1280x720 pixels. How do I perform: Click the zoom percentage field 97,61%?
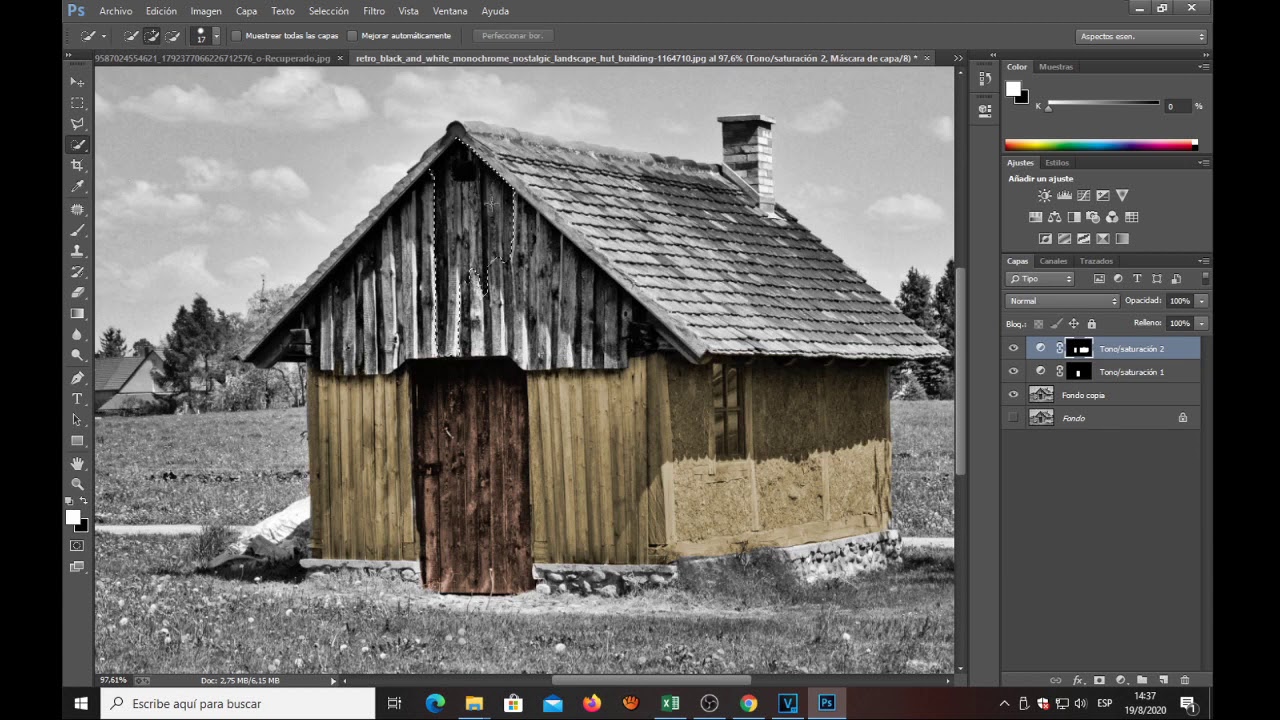pyautogui.click(x=113, y=680)
